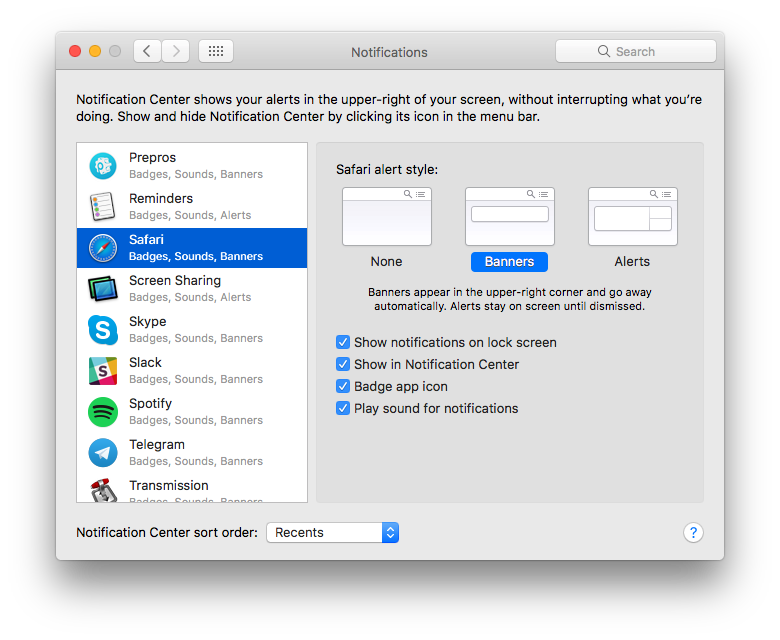Image resolution: width=780 pixels, height=640 pixels.
Task: Click the Spotify logo icon
Action: tap(103, 412)
